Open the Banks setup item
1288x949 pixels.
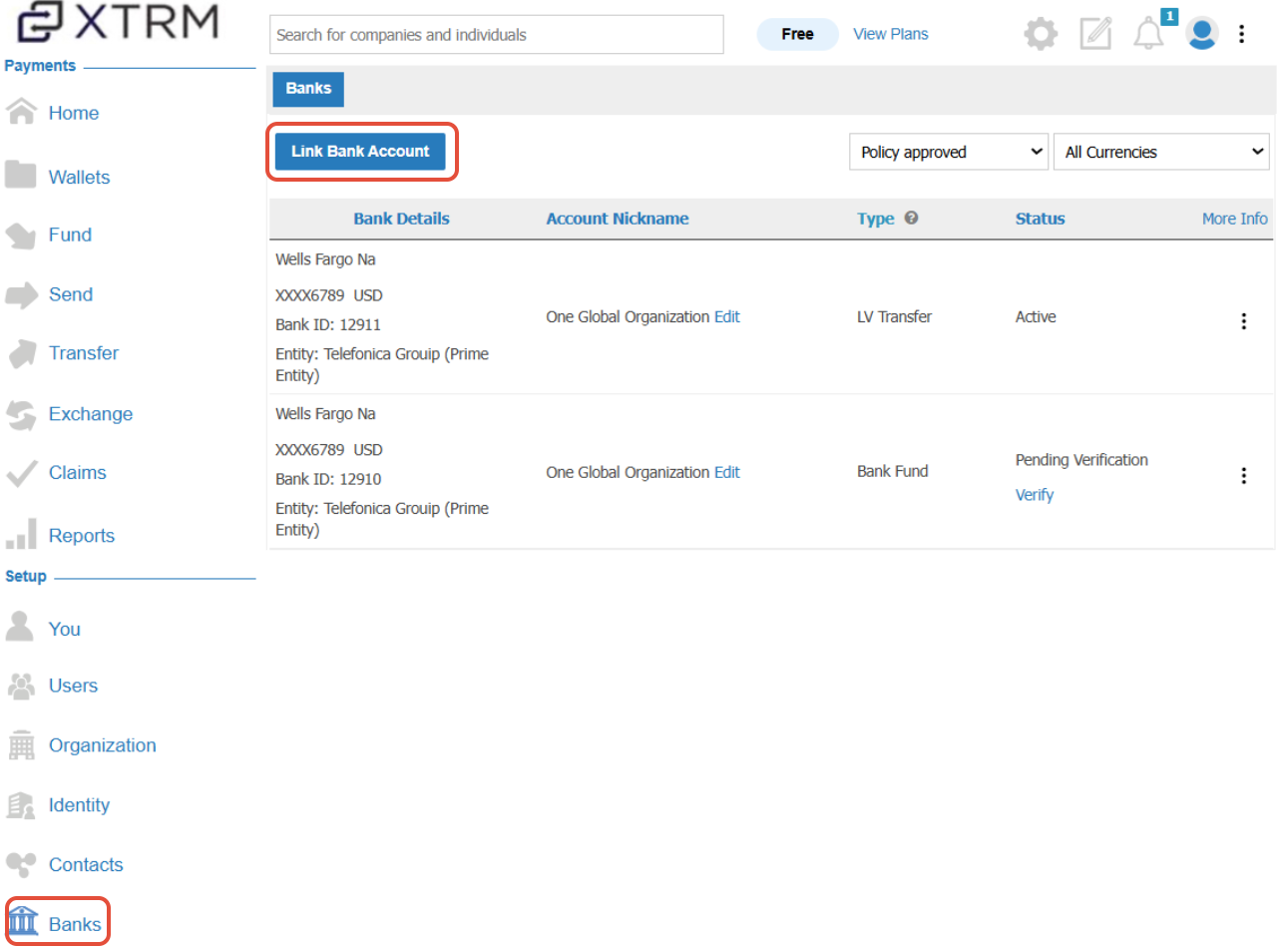point(75,925)
